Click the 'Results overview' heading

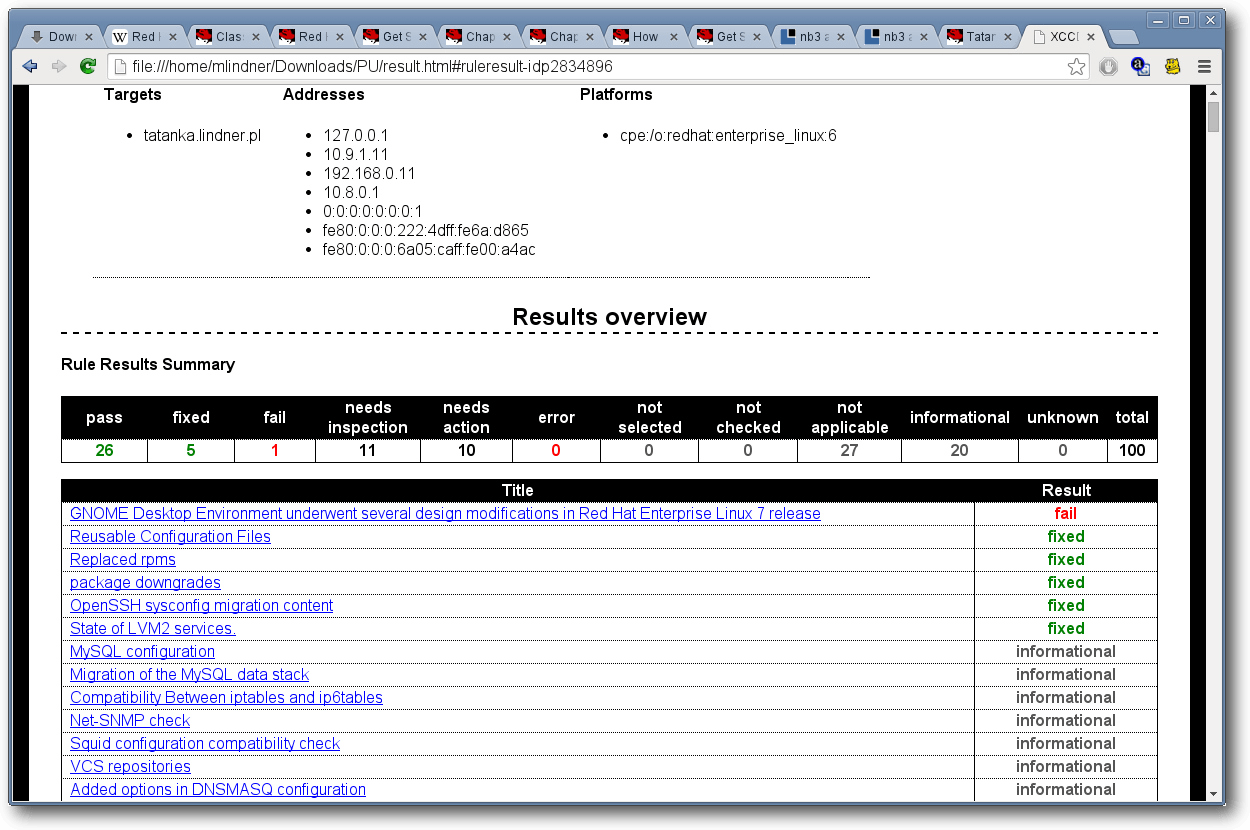pyautogui.click(x=610, y=317)
